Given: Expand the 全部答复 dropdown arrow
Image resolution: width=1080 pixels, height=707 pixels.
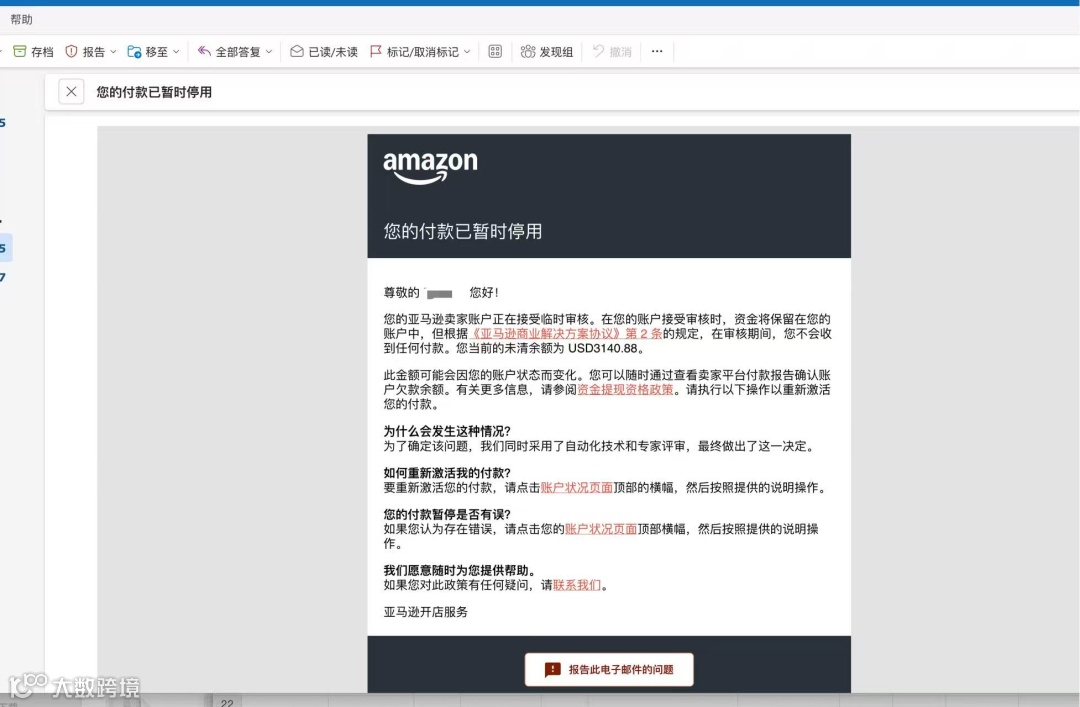Looking at the screenshot, I should tap(269, 52).
